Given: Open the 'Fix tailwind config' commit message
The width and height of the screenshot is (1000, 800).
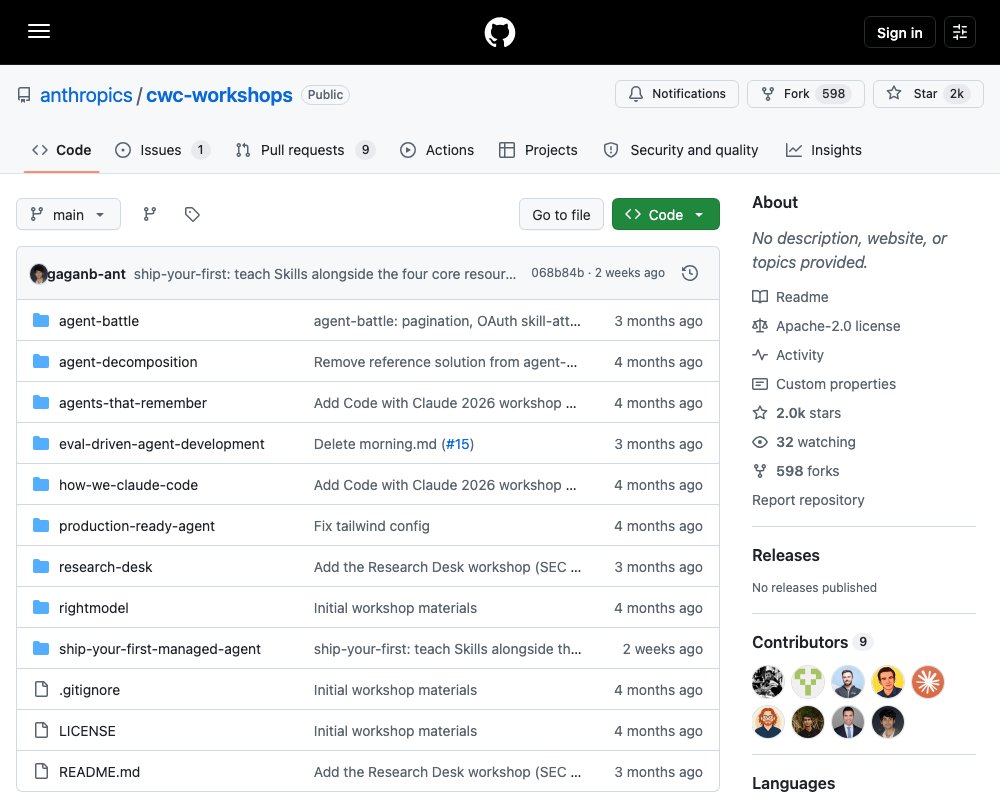Looking at the screenshot, I should tap(372, 526).
